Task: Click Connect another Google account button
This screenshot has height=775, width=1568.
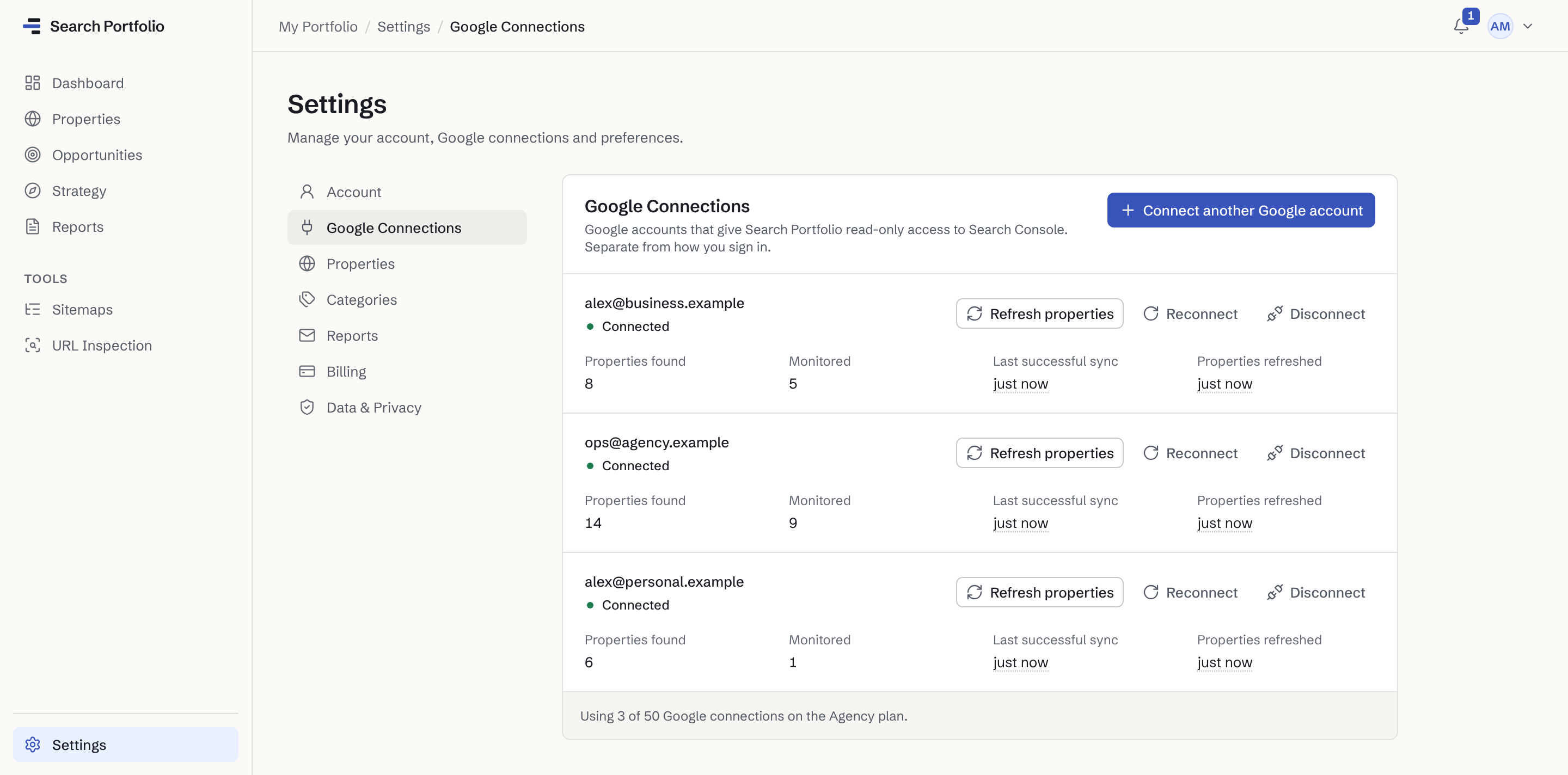Action: 1241,210
